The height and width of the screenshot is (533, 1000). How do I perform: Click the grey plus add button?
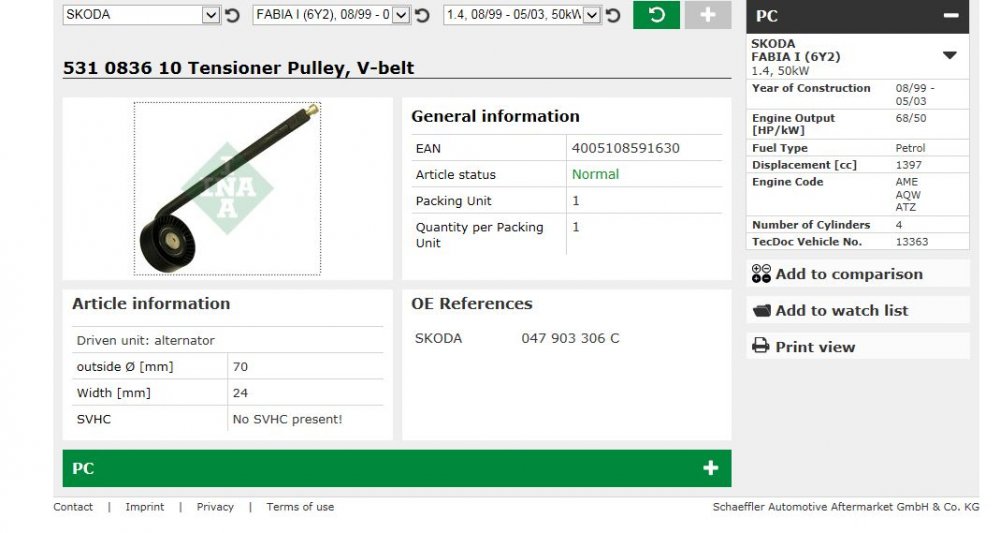[708, 15]
